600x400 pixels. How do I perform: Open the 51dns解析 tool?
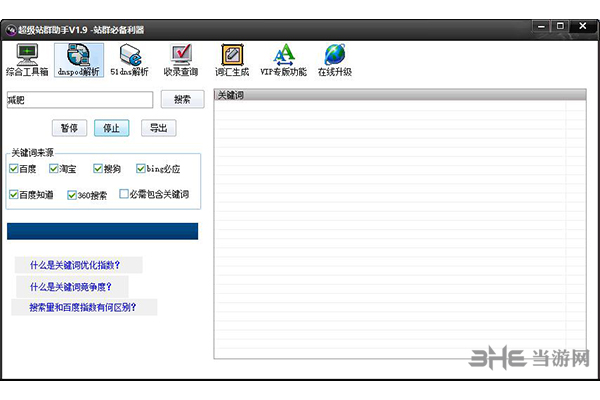[x=129, y=59]
